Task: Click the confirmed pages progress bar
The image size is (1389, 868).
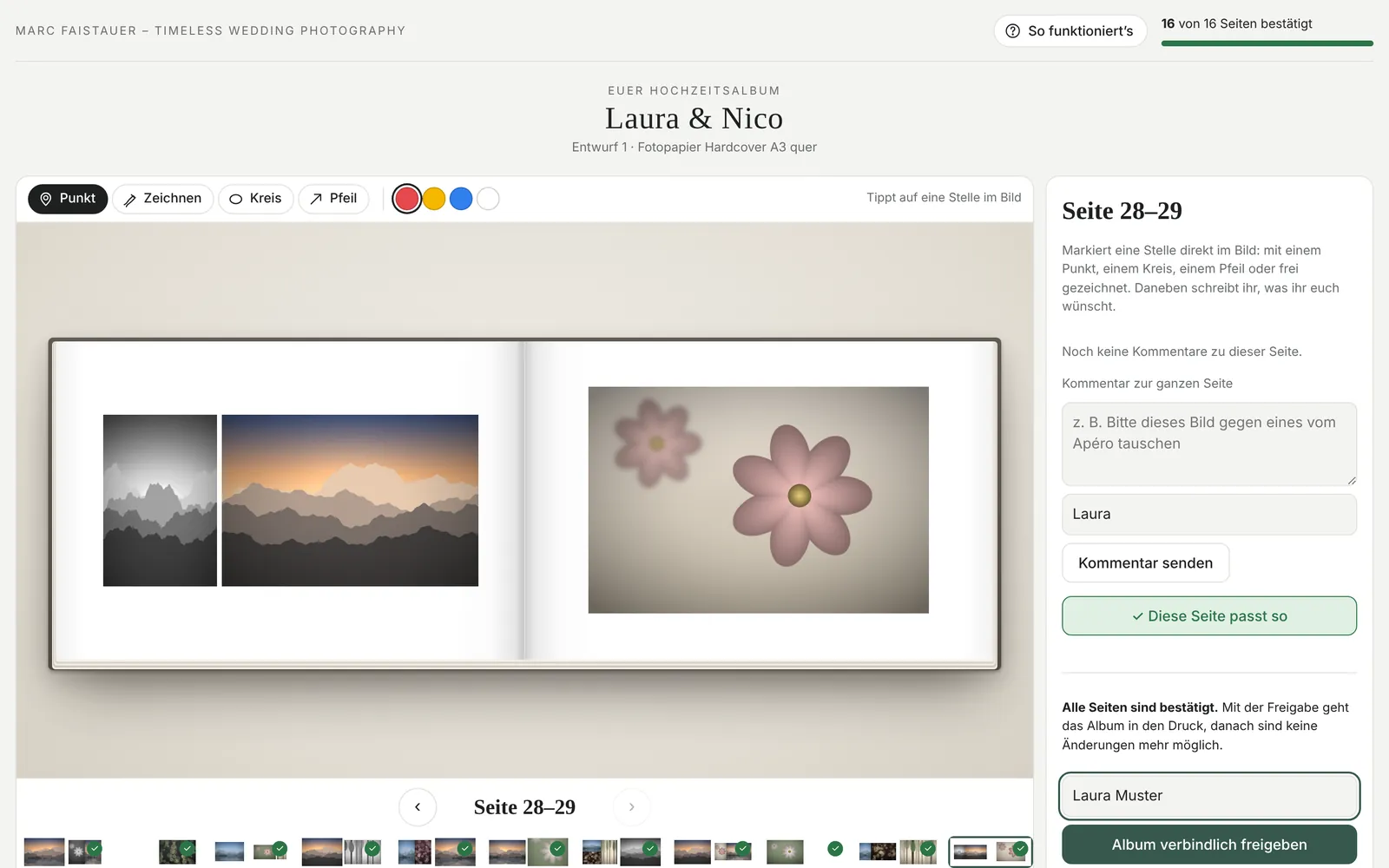Action: (1267, 43)
